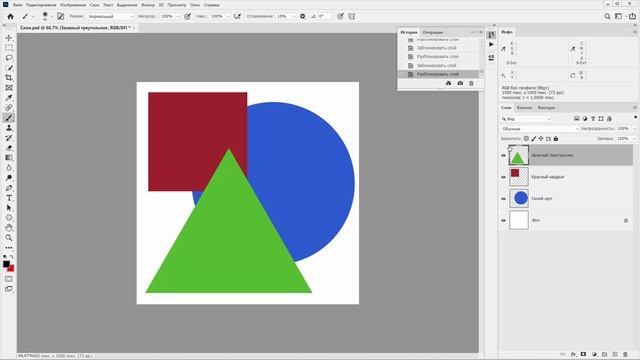Screen dimensions: 640x360
Task: Switch to the Каналы tab
Action: click(x=524, y=108)
